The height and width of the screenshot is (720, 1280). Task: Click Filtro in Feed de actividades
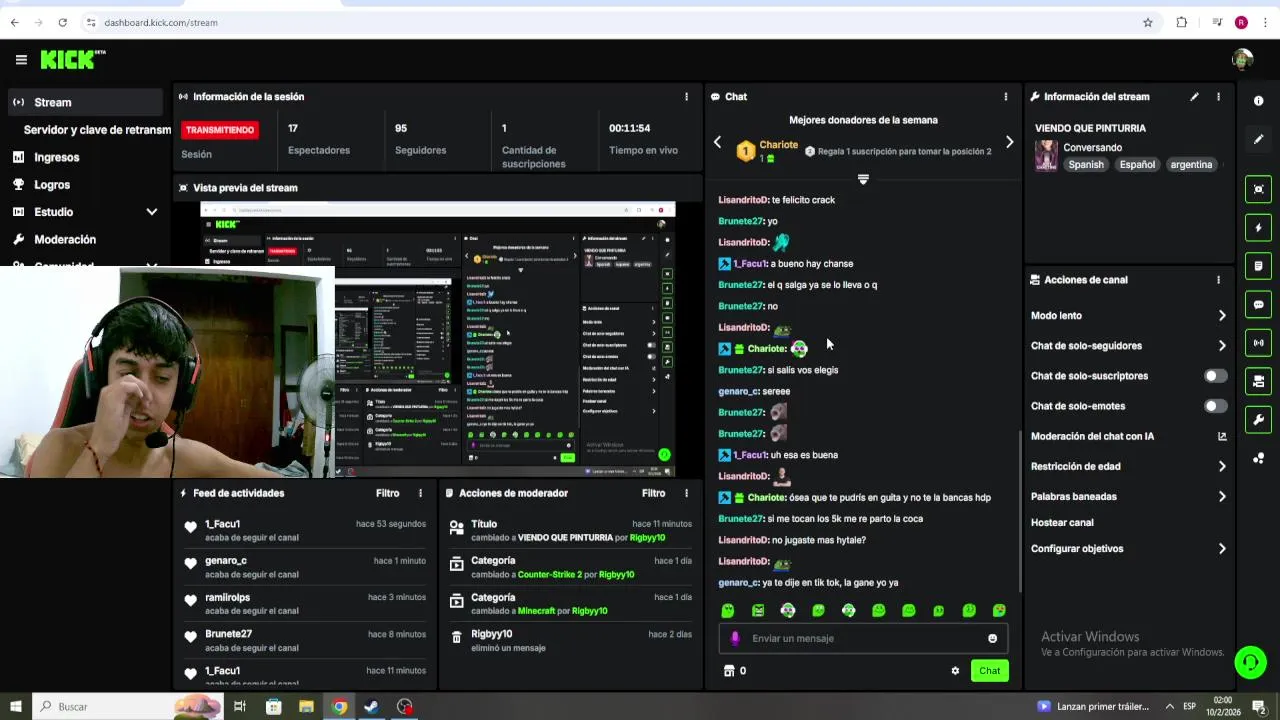point(388,493)
